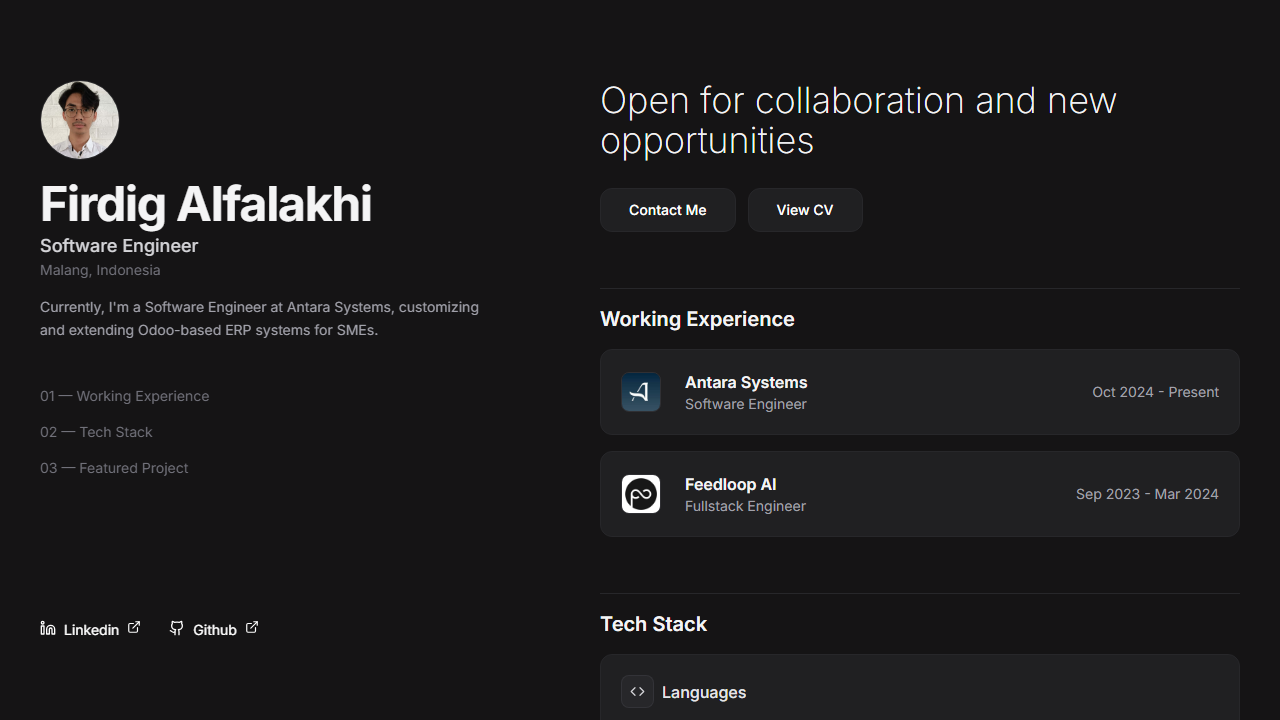Click the bio paragraph about Antara Systems
1280x720 pixels.
point(260,318)
